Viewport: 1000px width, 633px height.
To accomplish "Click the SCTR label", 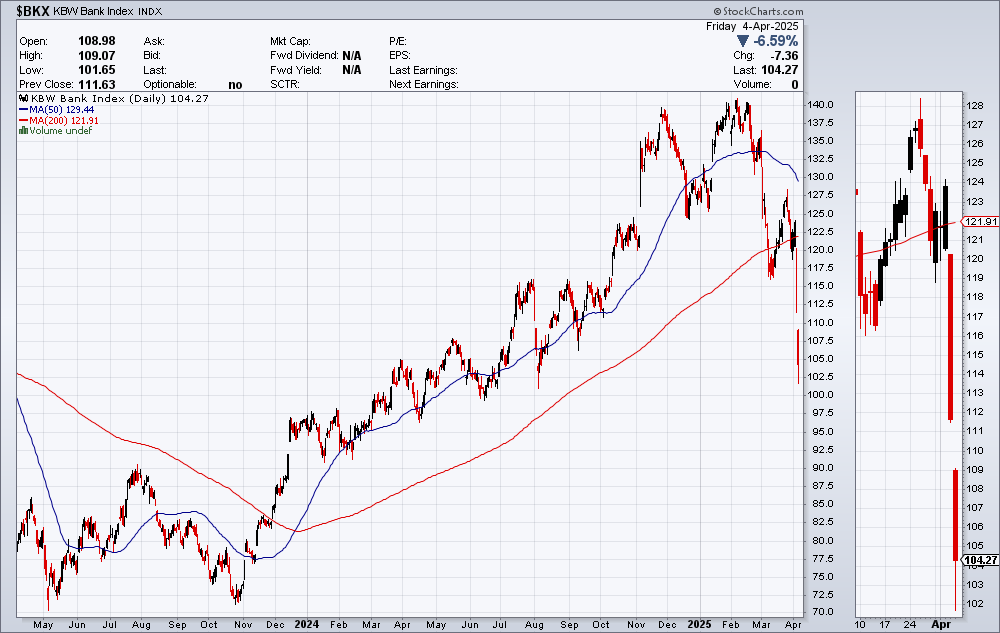I will (284, 84).
